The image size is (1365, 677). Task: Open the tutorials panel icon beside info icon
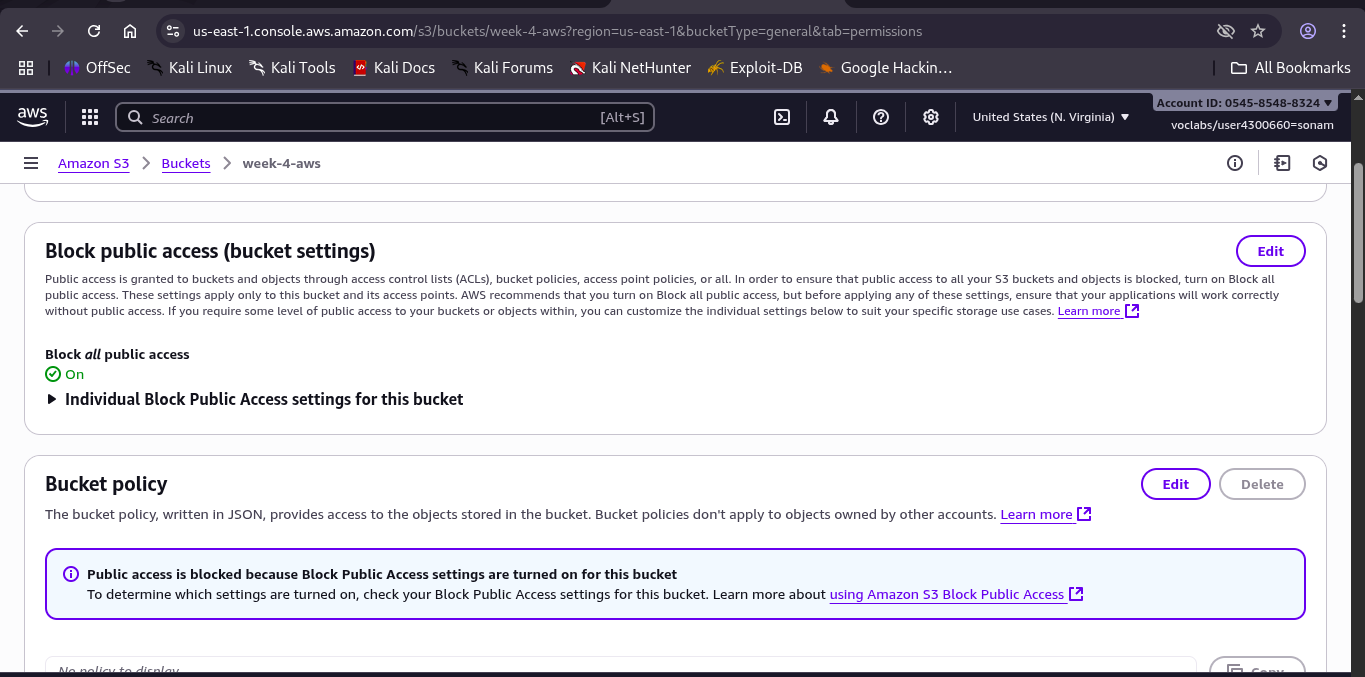(x=1282, y=163)
